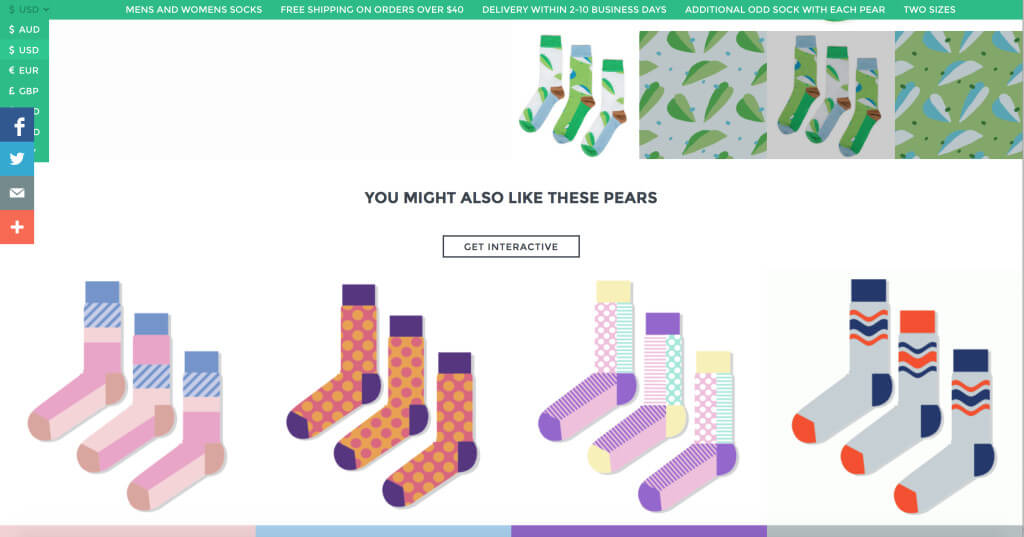This screenshot has height=537, width=1024.
Task: View the green leaf pattern swatch image
Action: click(x=959, y=95)
